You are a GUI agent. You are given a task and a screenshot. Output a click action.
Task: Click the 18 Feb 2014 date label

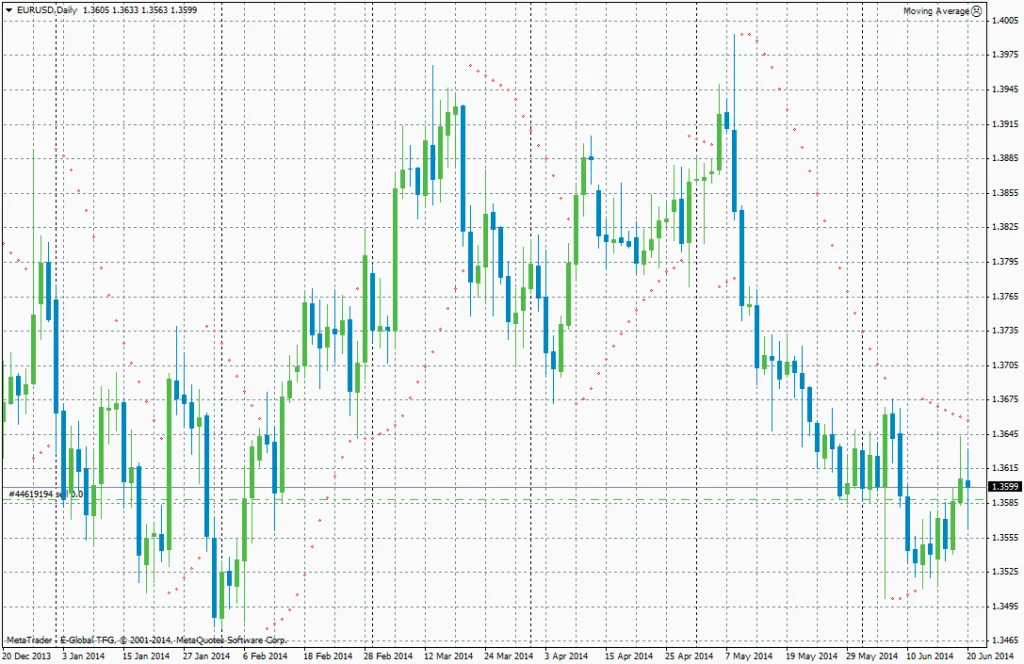tap(328, 656)
